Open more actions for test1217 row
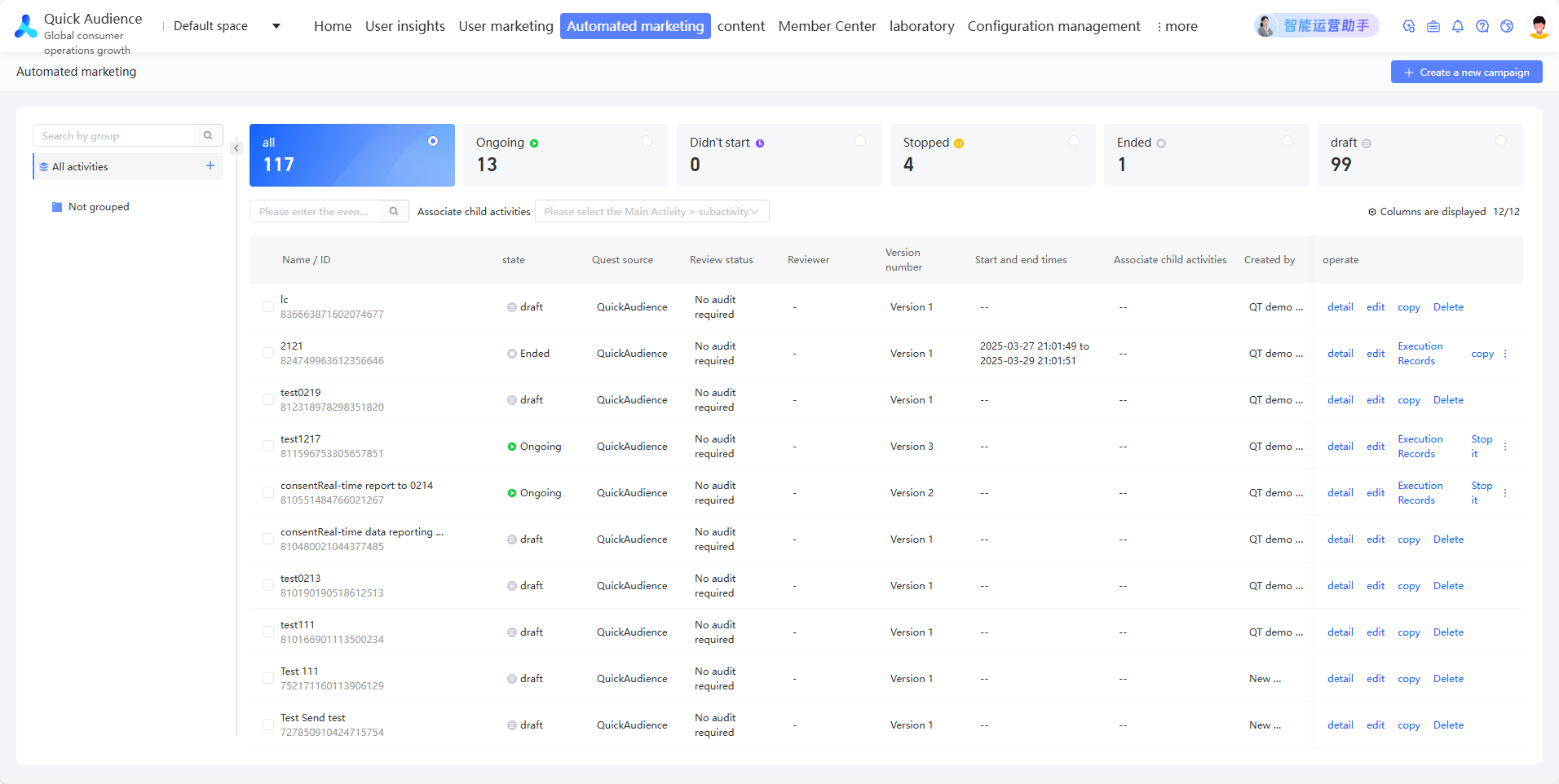This screenshot has width=1559, height=784. pyautogui.click(x=1505, y=447)
